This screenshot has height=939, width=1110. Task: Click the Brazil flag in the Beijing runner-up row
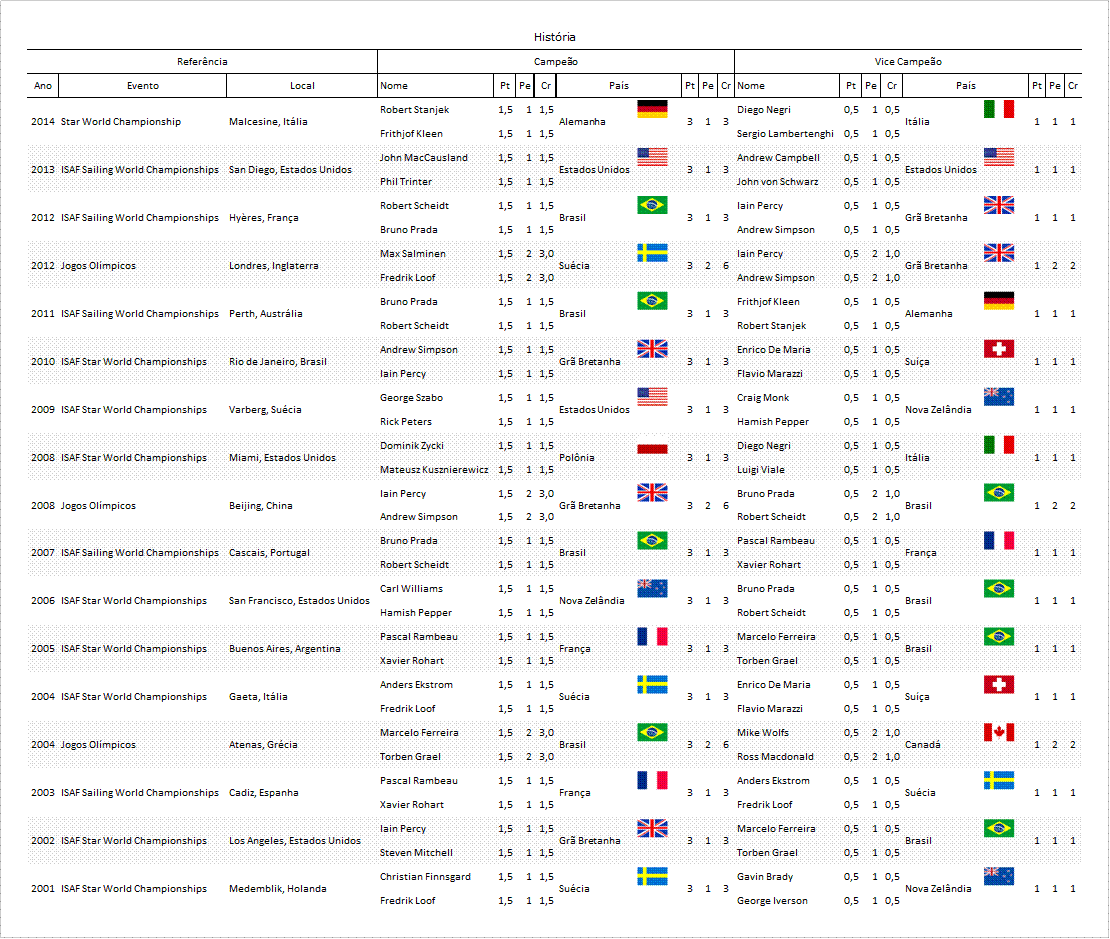(999, 493)
